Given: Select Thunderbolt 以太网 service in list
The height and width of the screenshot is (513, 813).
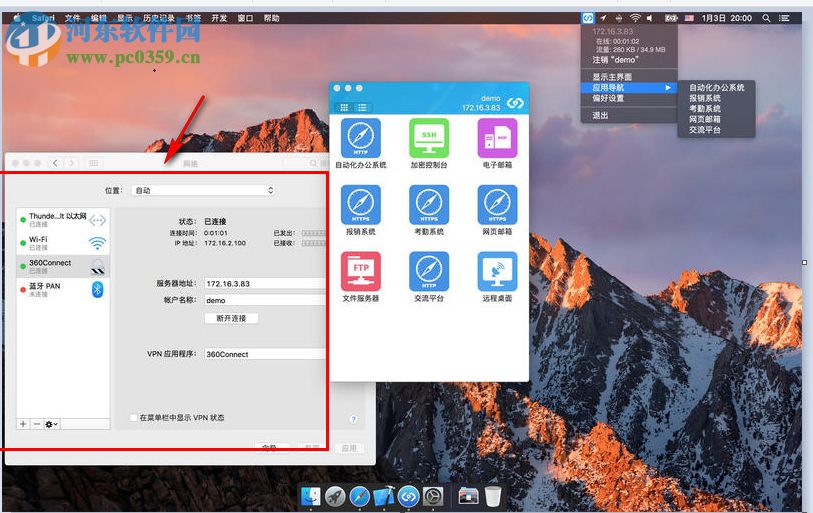Looking at the screenshot, I should (63, 220).
